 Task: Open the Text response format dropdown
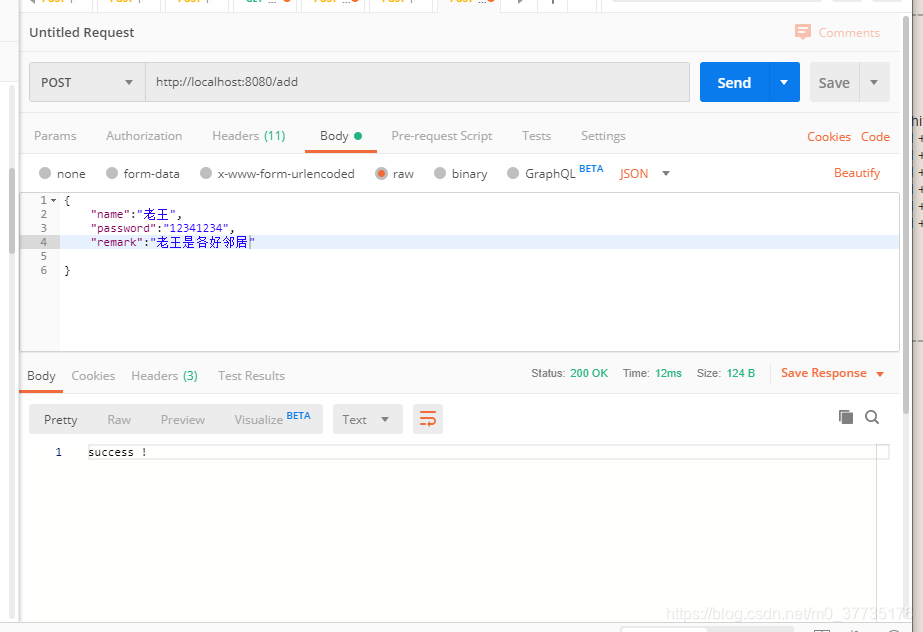tap(367, 419)
